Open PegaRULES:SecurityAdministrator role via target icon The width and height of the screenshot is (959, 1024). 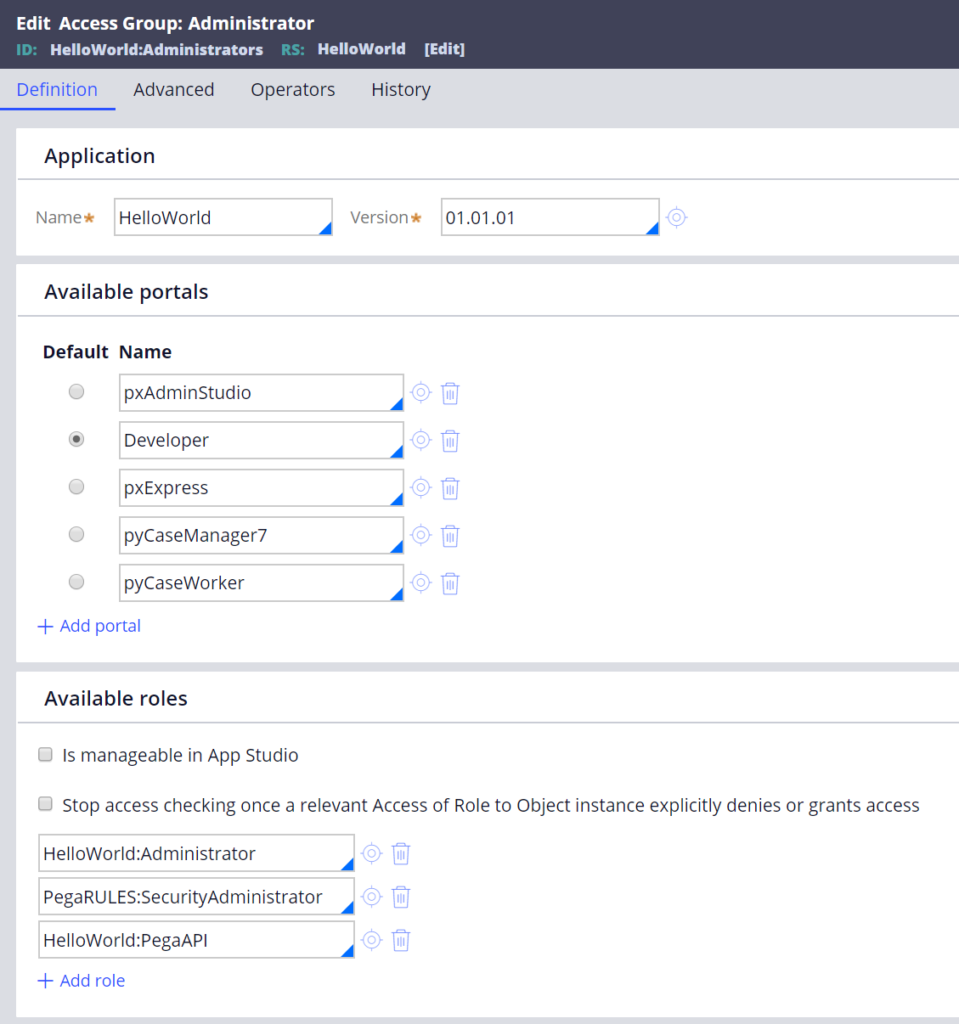[x=372, y=897]
